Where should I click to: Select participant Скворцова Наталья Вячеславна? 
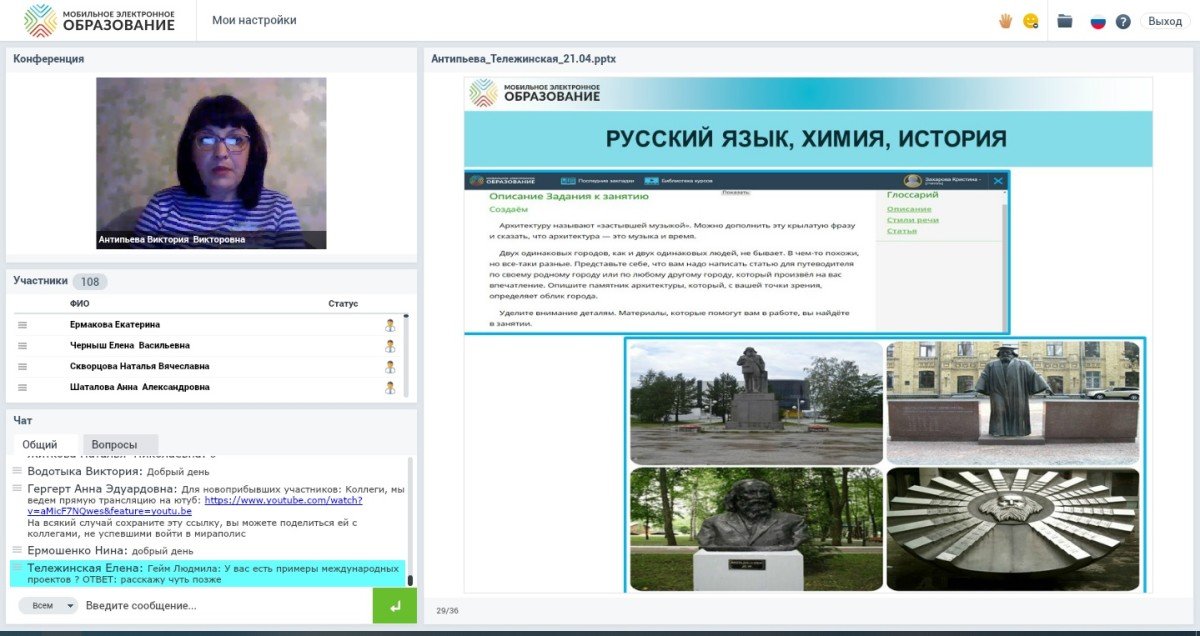(x=142, y=367)
